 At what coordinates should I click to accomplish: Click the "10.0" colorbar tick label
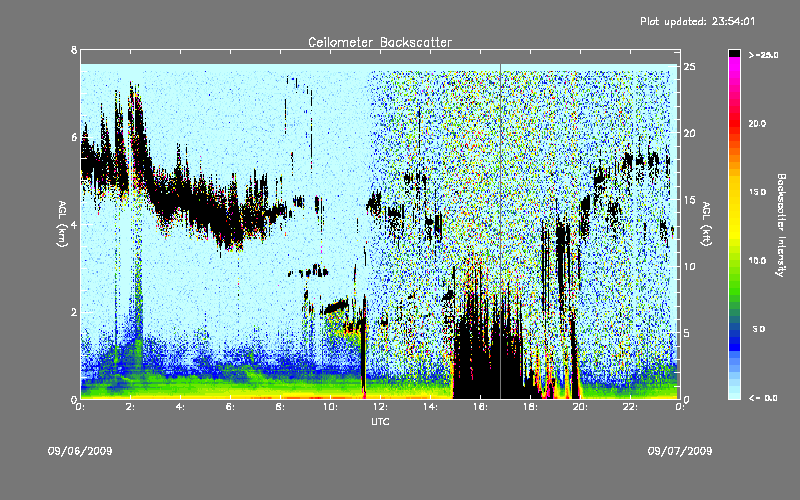click(x=757, y=261)
